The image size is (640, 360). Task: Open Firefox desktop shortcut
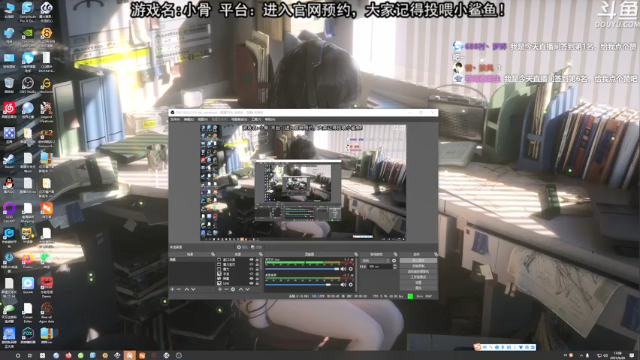(28, 260)
